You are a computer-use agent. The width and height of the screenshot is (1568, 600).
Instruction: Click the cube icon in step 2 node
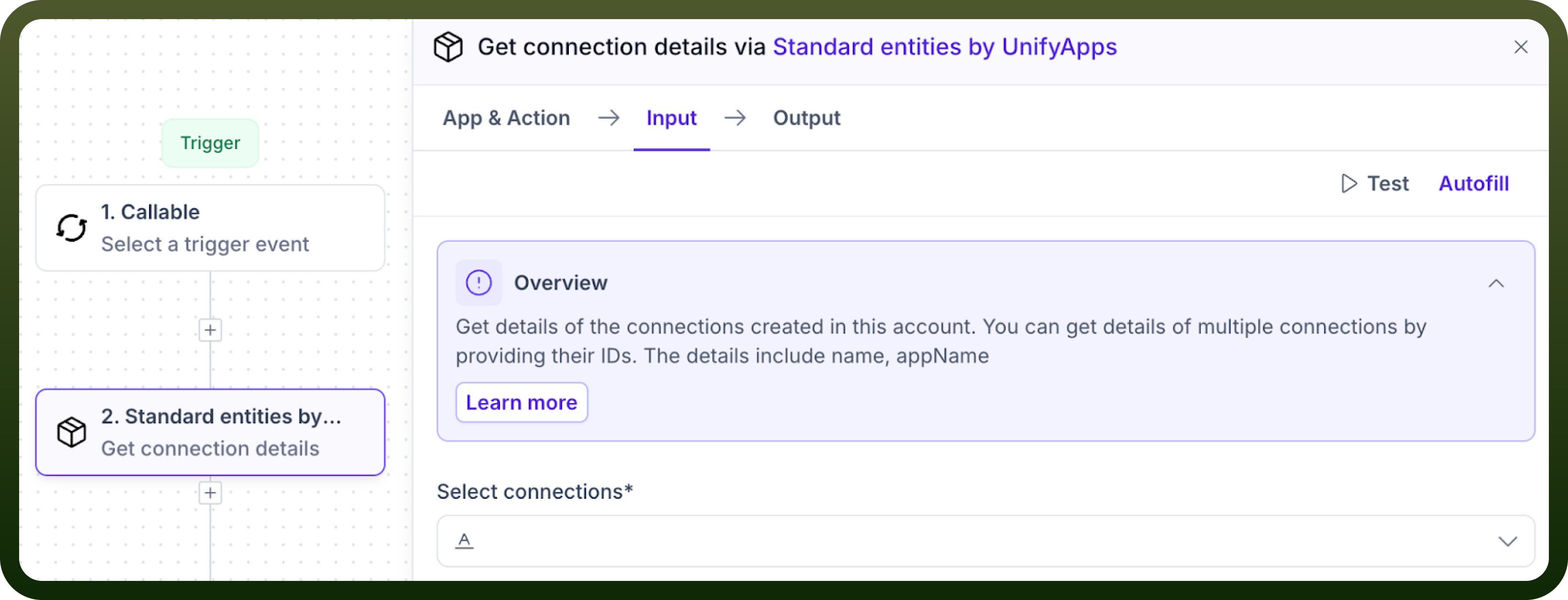click(x=72, y=432)
